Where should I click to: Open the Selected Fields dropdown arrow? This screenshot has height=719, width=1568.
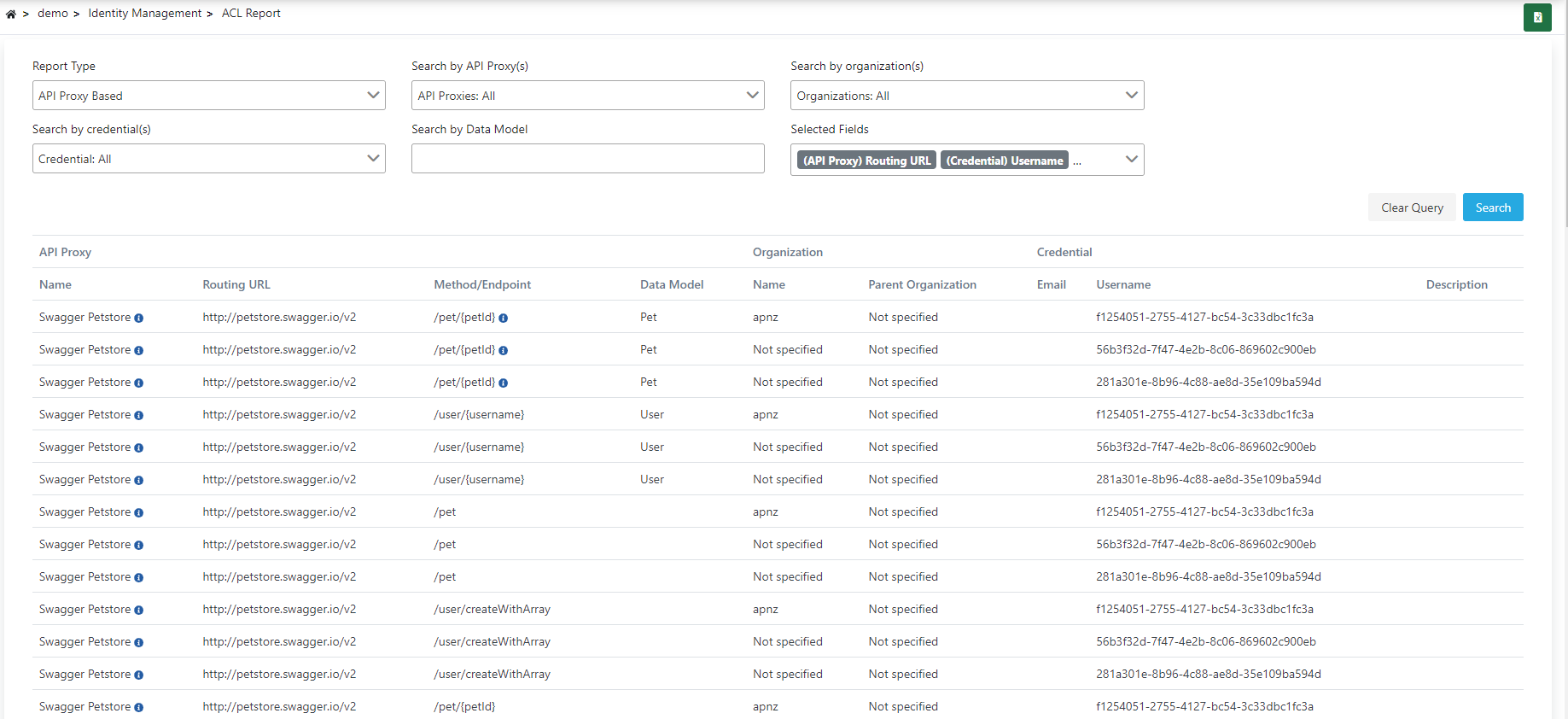[1131, 160]
